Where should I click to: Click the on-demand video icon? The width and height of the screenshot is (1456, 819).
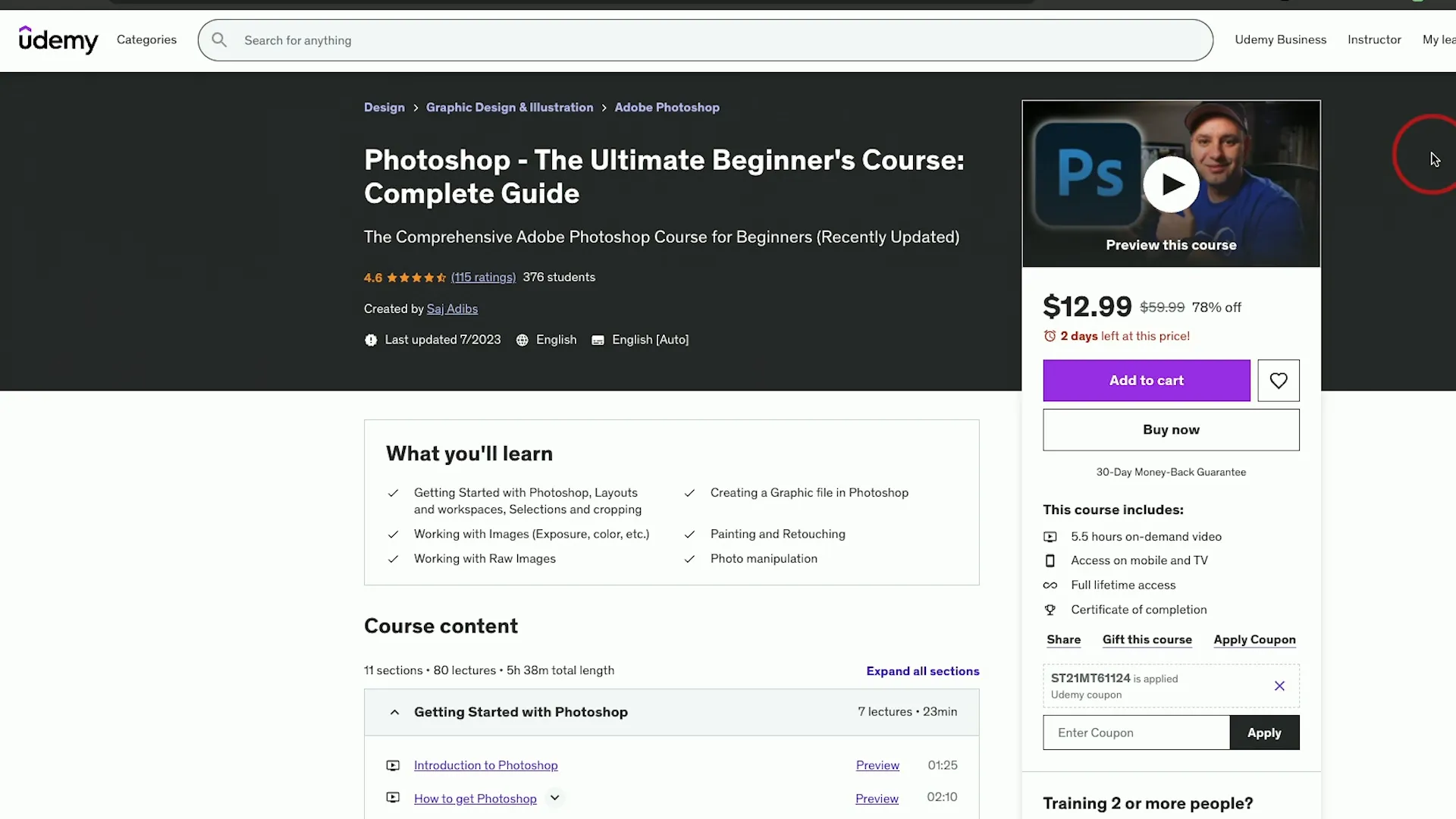click(x=1050, y=537)
